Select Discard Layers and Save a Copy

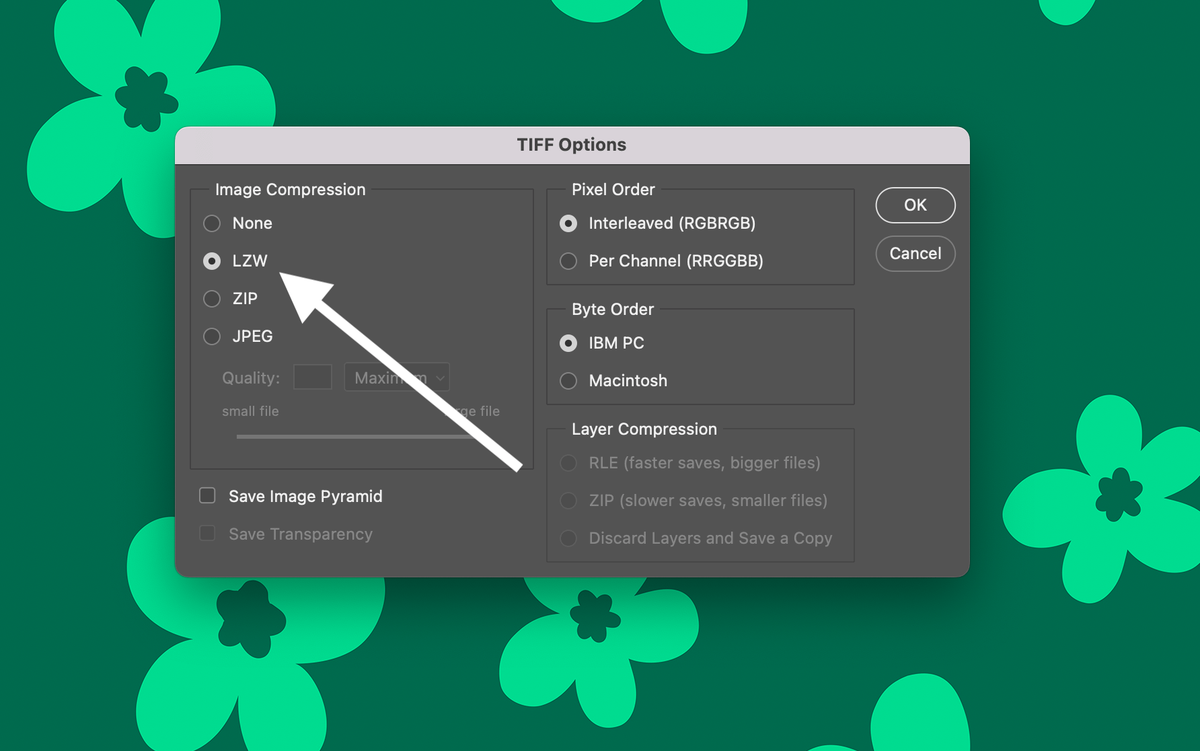tap(569, 539)
